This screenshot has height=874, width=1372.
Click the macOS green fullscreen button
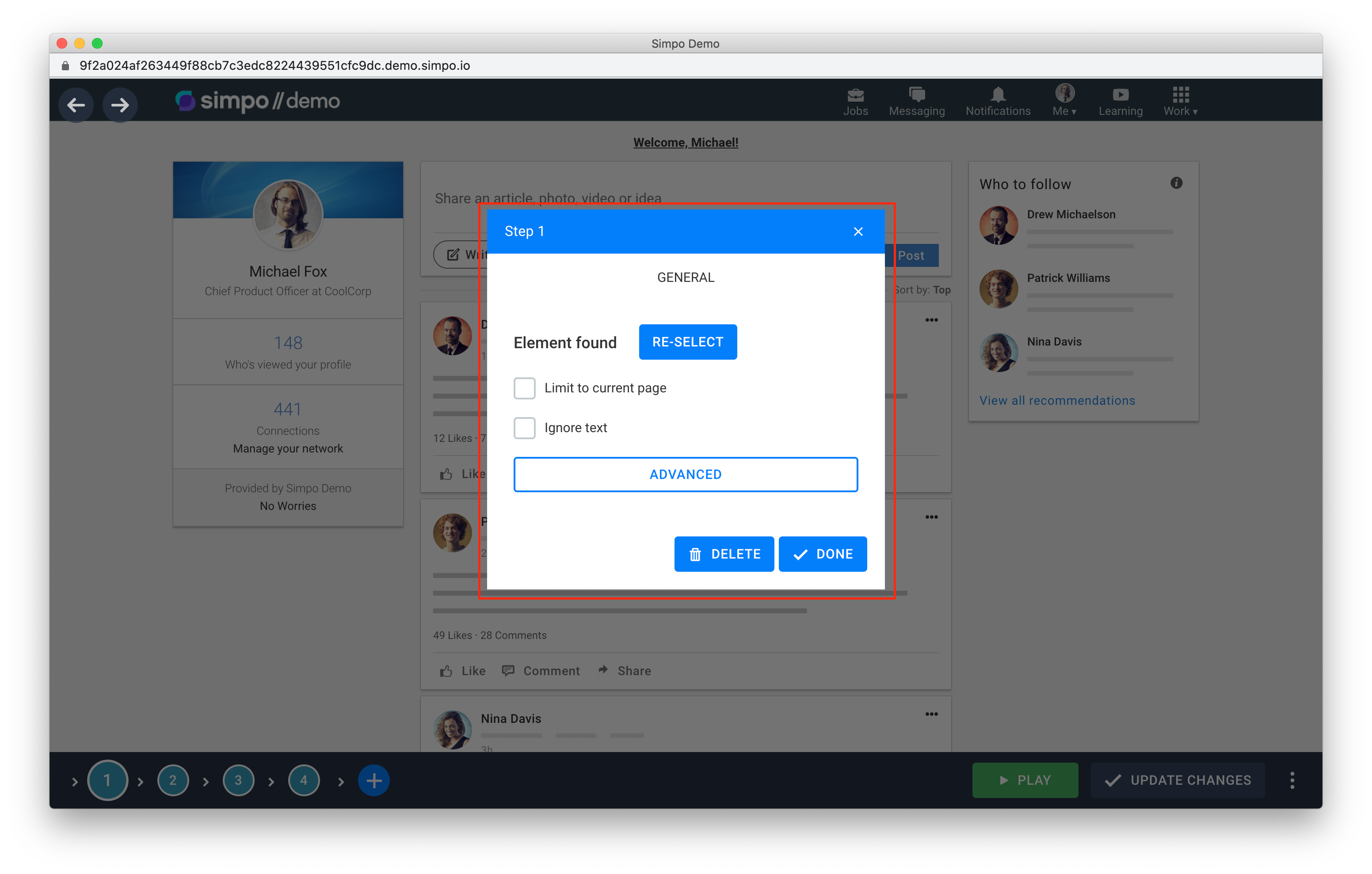[x=97, y=43]
